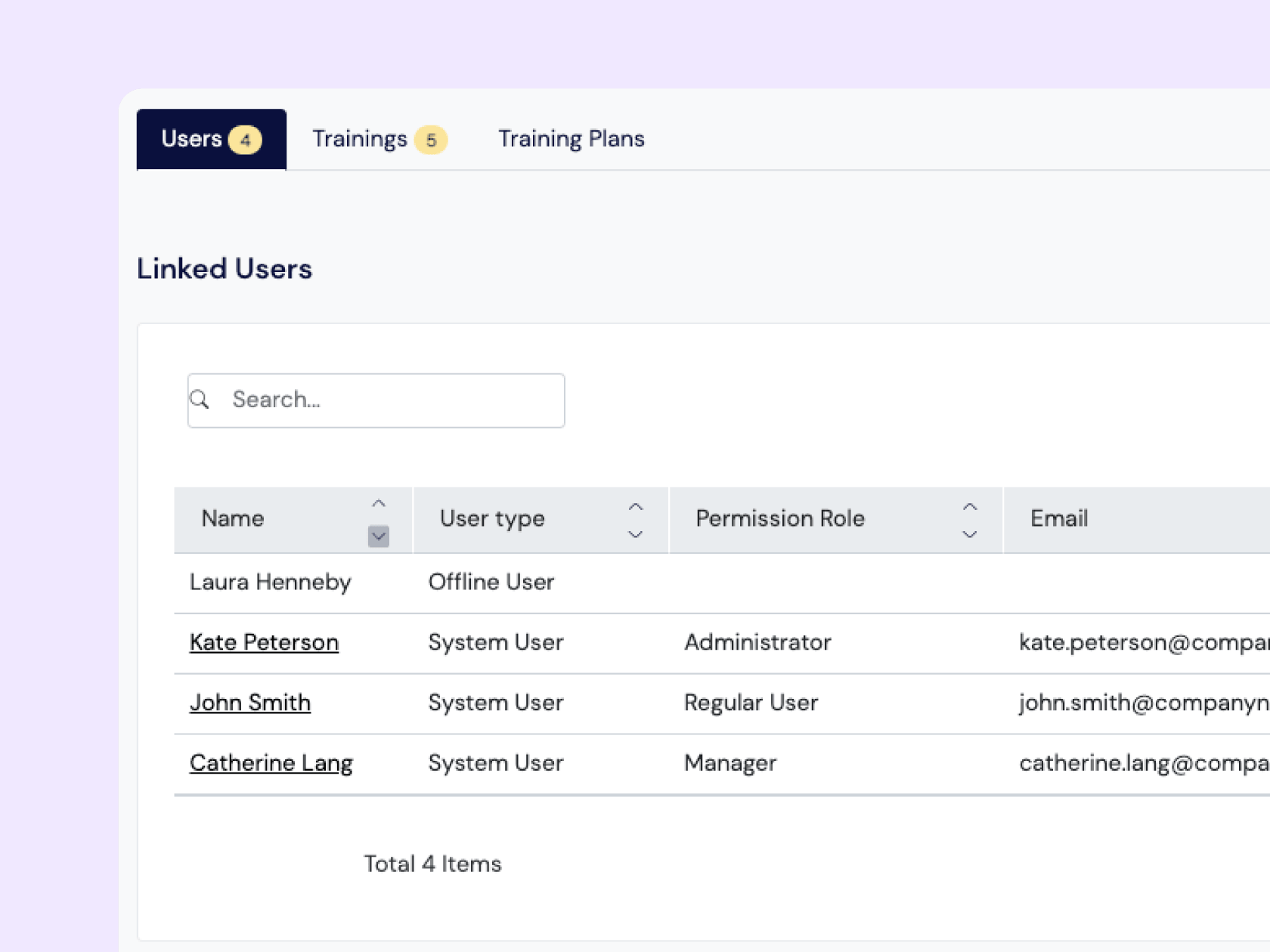1270x952 pixels.
Task: Select the Users tab
Action: [x=193, y=138]
